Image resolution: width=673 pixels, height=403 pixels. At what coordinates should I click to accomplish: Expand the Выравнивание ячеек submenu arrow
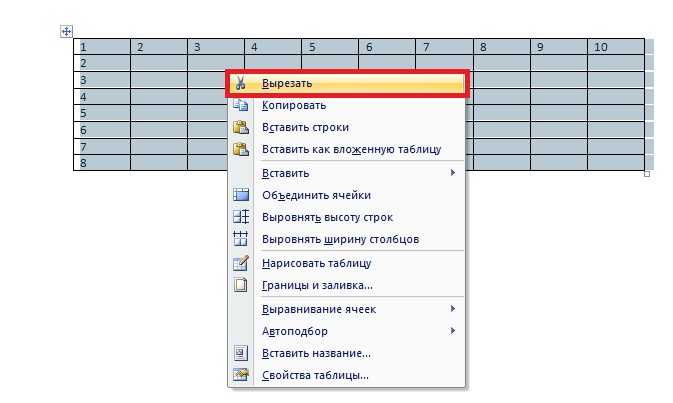click(x=453, y=309)
